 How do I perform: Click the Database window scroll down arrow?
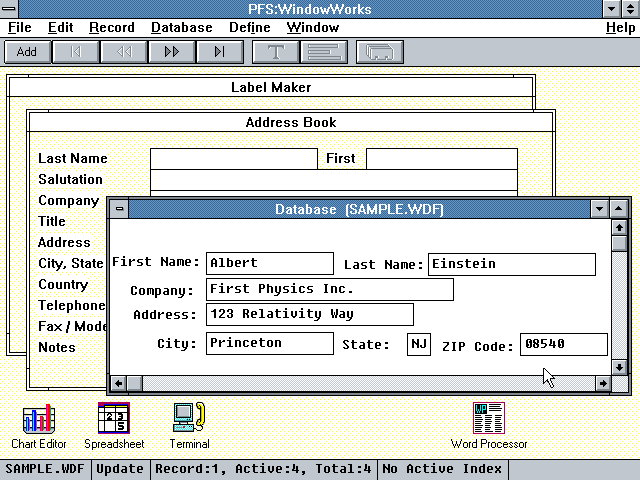click(x=620, y=367)
